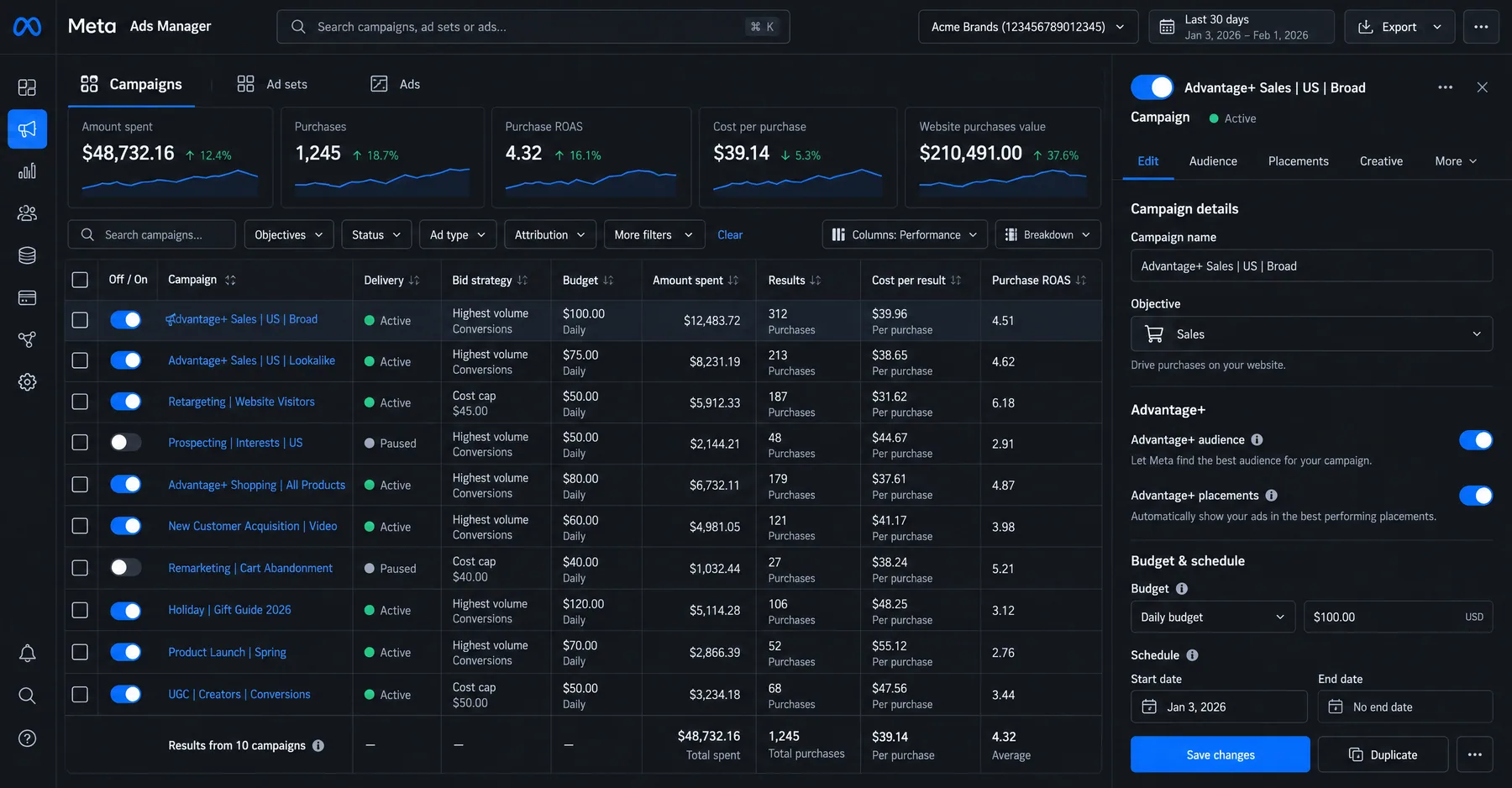Viewport: 1512px width, 788px height.
Task: Open the billing card icon in sidebar
Action: [x=27, y=297]
